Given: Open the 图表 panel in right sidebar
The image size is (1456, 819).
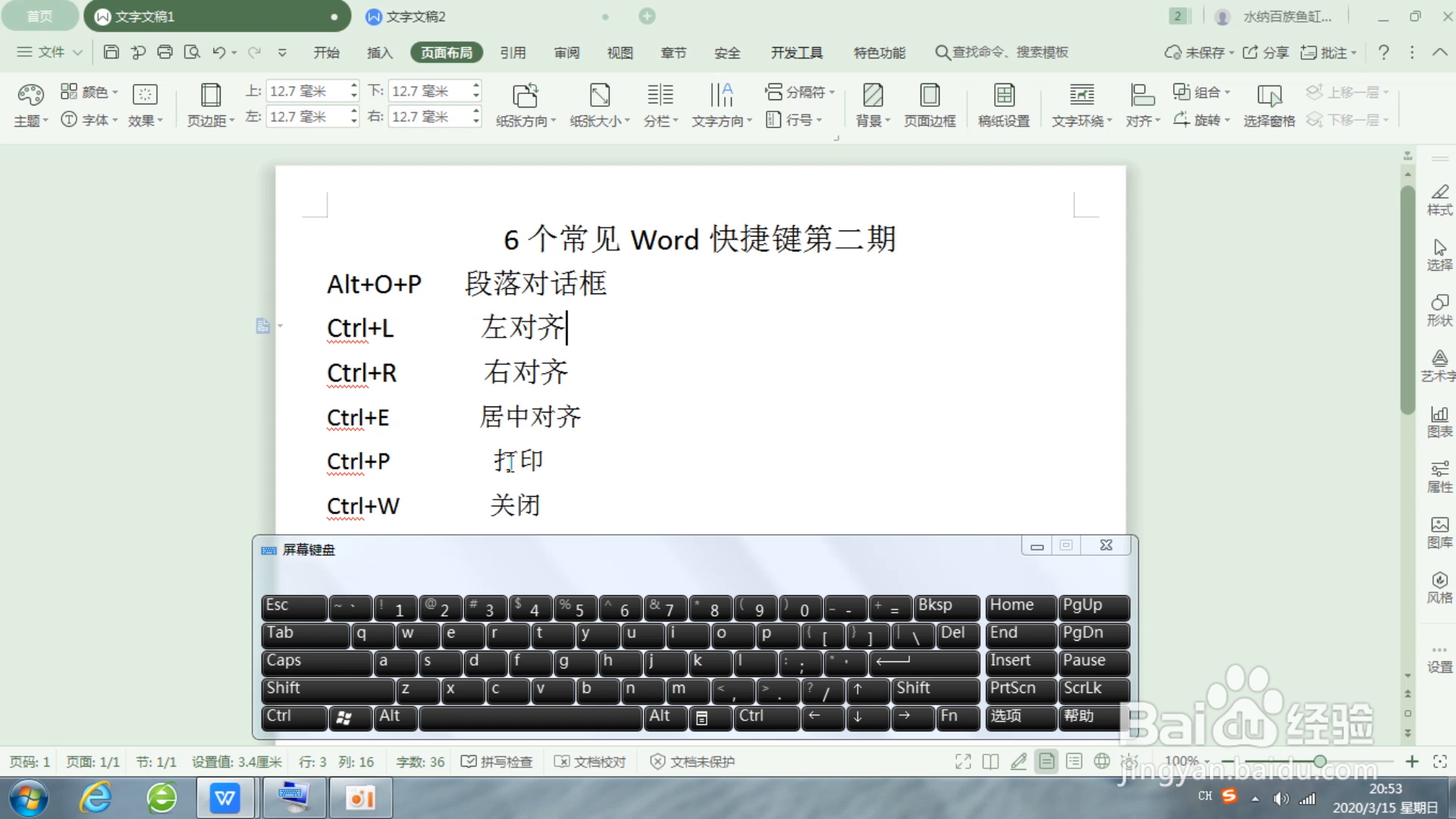Looking at the screenshot, I should pyautogui.click(x=1439, y=421).
